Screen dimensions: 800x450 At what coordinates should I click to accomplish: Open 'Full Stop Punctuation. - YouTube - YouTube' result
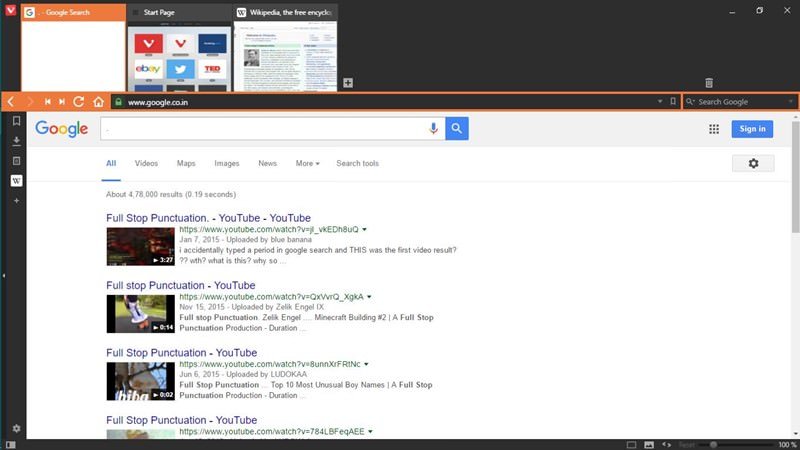point(208,218)
